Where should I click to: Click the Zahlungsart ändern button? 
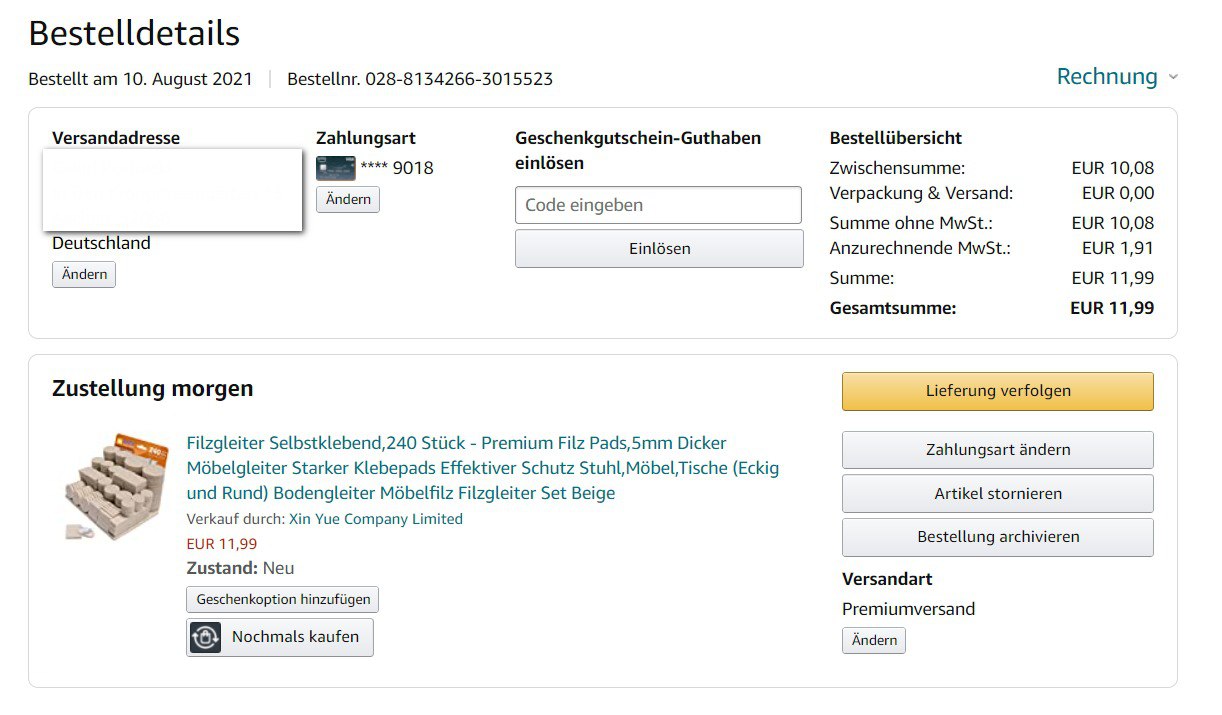click(997, 450)
